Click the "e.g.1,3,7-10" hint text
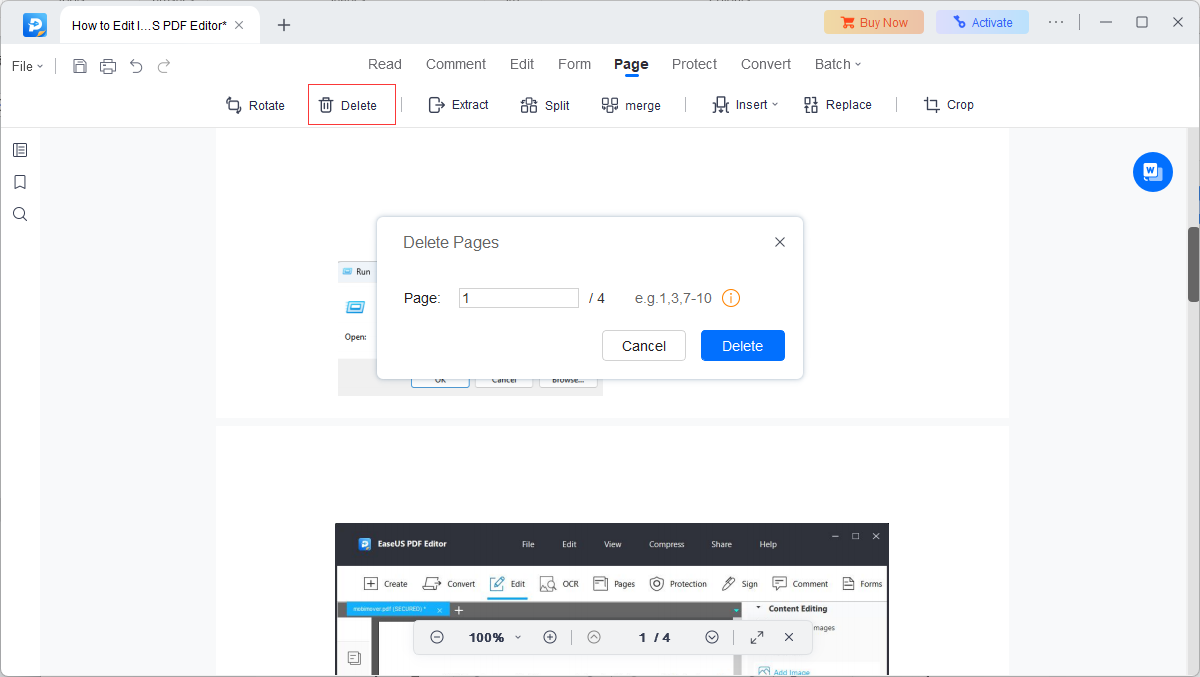 pos(673,298)
